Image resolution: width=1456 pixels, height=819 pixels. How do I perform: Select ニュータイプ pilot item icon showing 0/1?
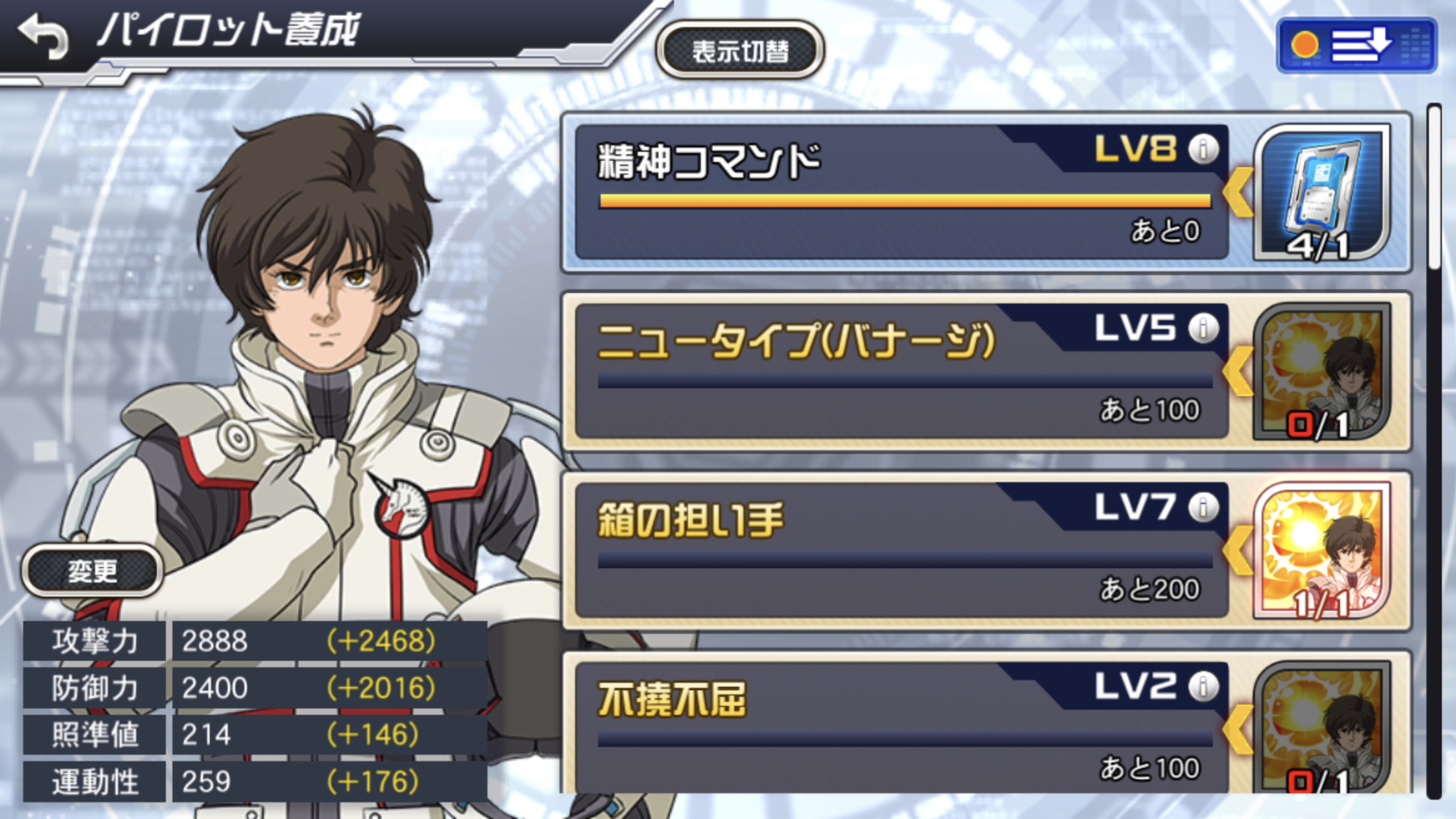coord(1321,371)
